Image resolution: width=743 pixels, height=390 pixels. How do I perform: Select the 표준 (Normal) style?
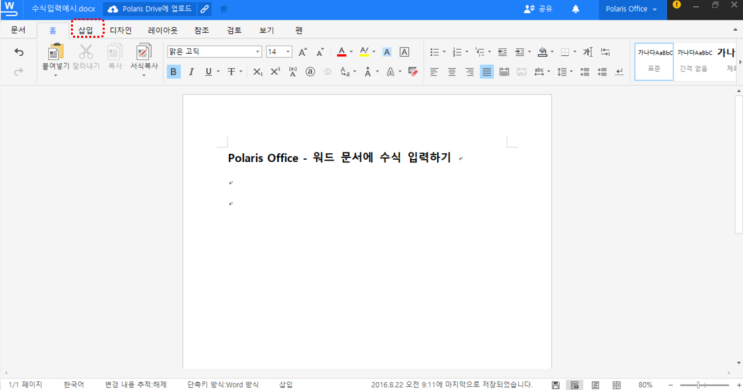coord(654,62)
